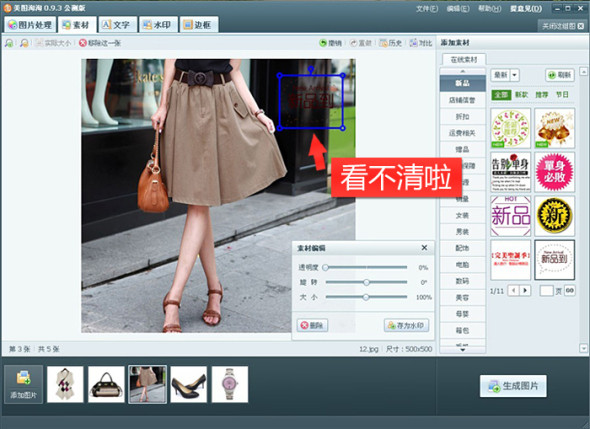The image size is (590, 429).
Task: Pick the red 完美圣诞季 sticker
Action: 511,260
